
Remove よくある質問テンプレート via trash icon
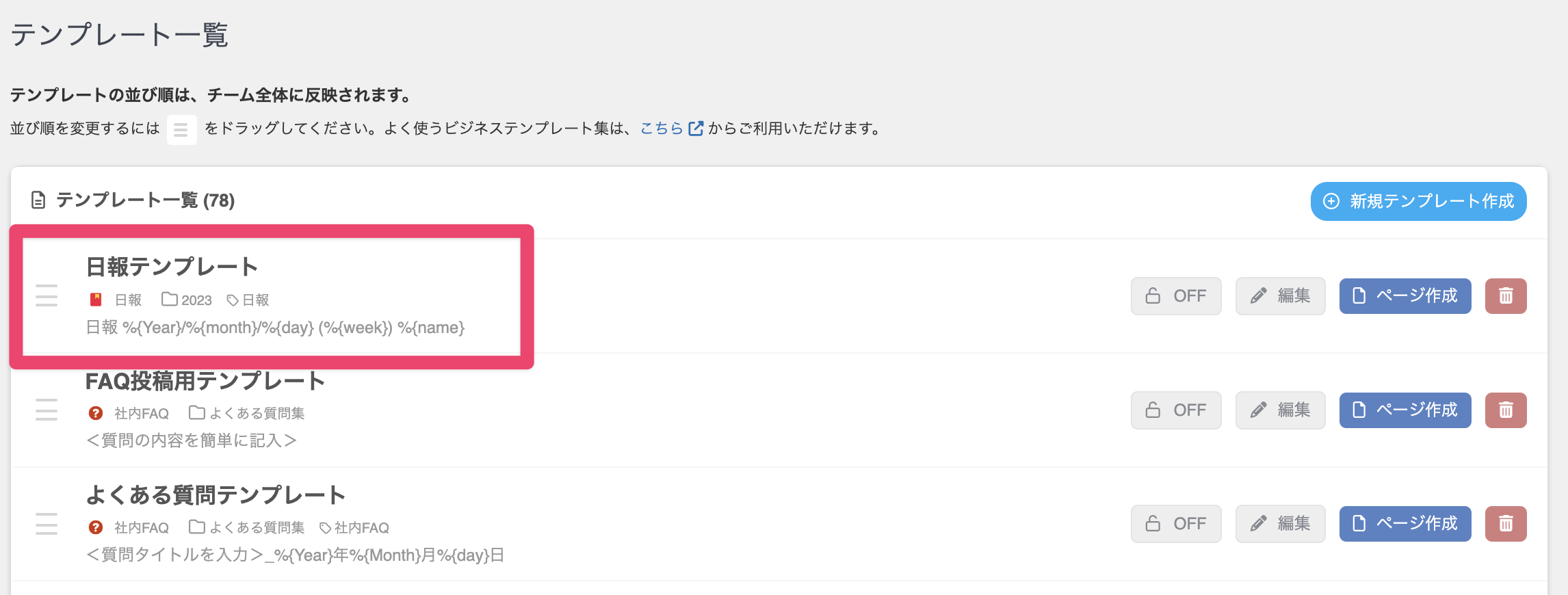[x=1506, y=524]
